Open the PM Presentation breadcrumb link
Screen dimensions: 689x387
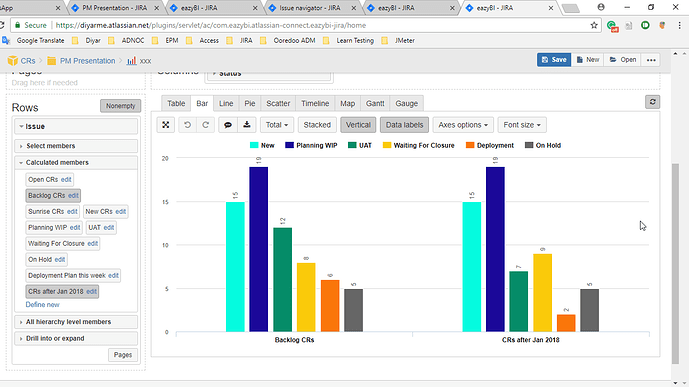coord(87,61)
